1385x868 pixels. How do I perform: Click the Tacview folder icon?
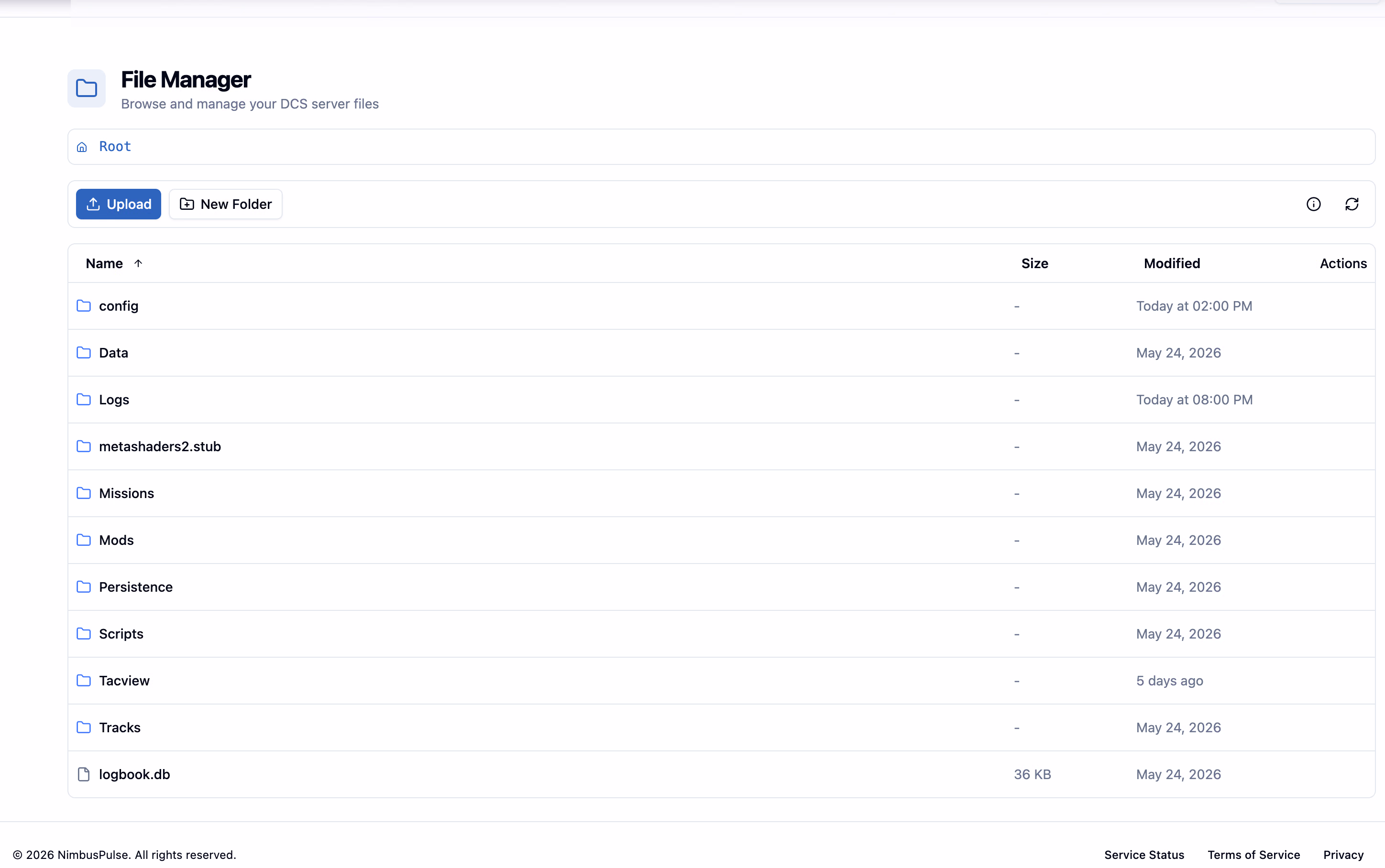click(x=84, y=680)
